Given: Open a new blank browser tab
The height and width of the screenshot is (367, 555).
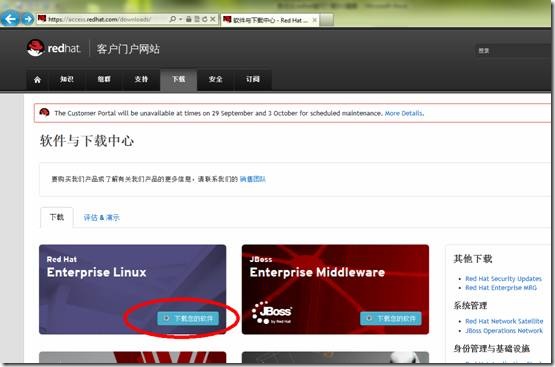Looking at the screenshot, I should pyautogui.click(x=327, y=20).
